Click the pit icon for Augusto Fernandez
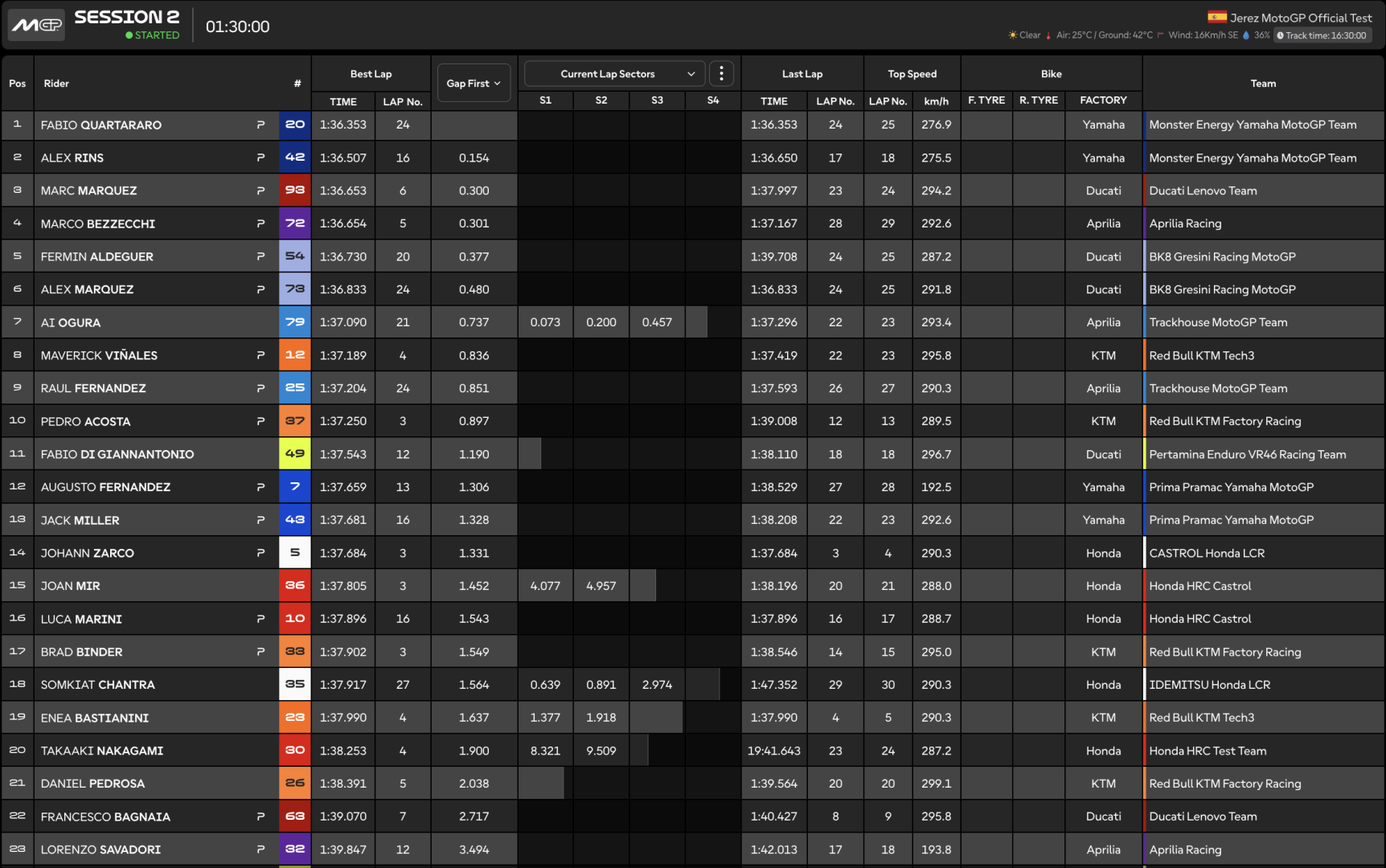The image size is (1386, 868). point(260,487)
